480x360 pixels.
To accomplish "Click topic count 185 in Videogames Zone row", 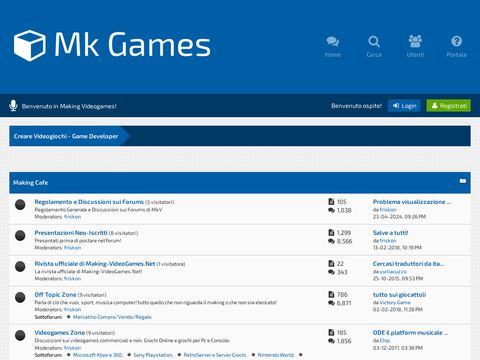I will (342, 333).
